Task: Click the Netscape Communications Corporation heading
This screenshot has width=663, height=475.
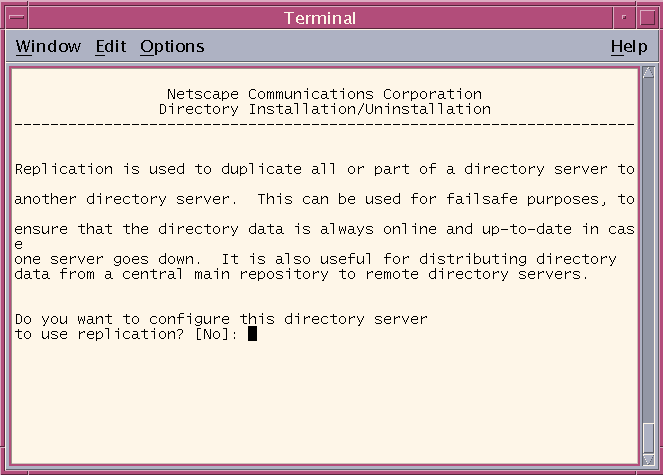Action: (x=324, y=94)
